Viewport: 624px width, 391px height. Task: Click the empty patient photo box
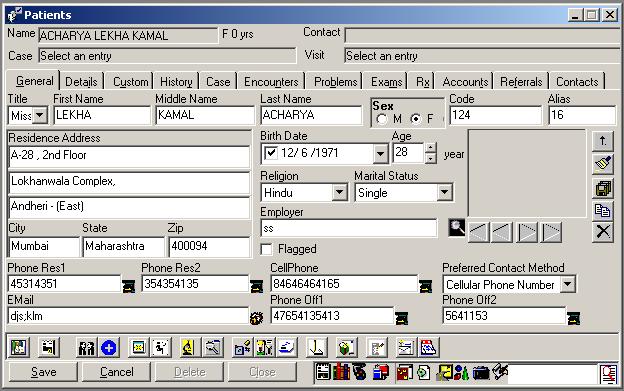pyautogui.click(x=527, y=173)
